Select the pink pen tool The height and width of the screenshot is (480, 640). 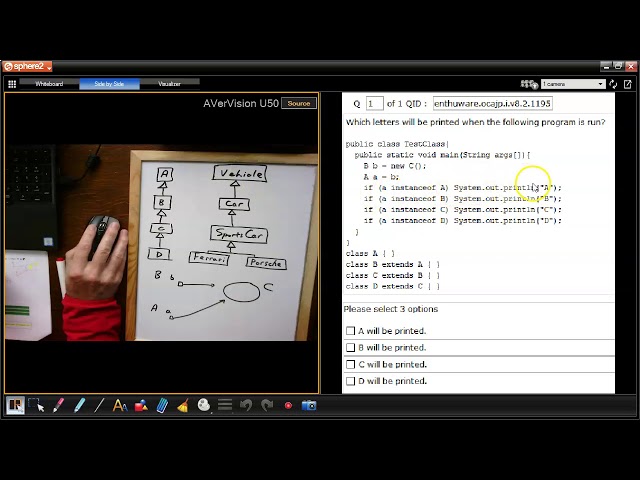click(x=58, y=405)
